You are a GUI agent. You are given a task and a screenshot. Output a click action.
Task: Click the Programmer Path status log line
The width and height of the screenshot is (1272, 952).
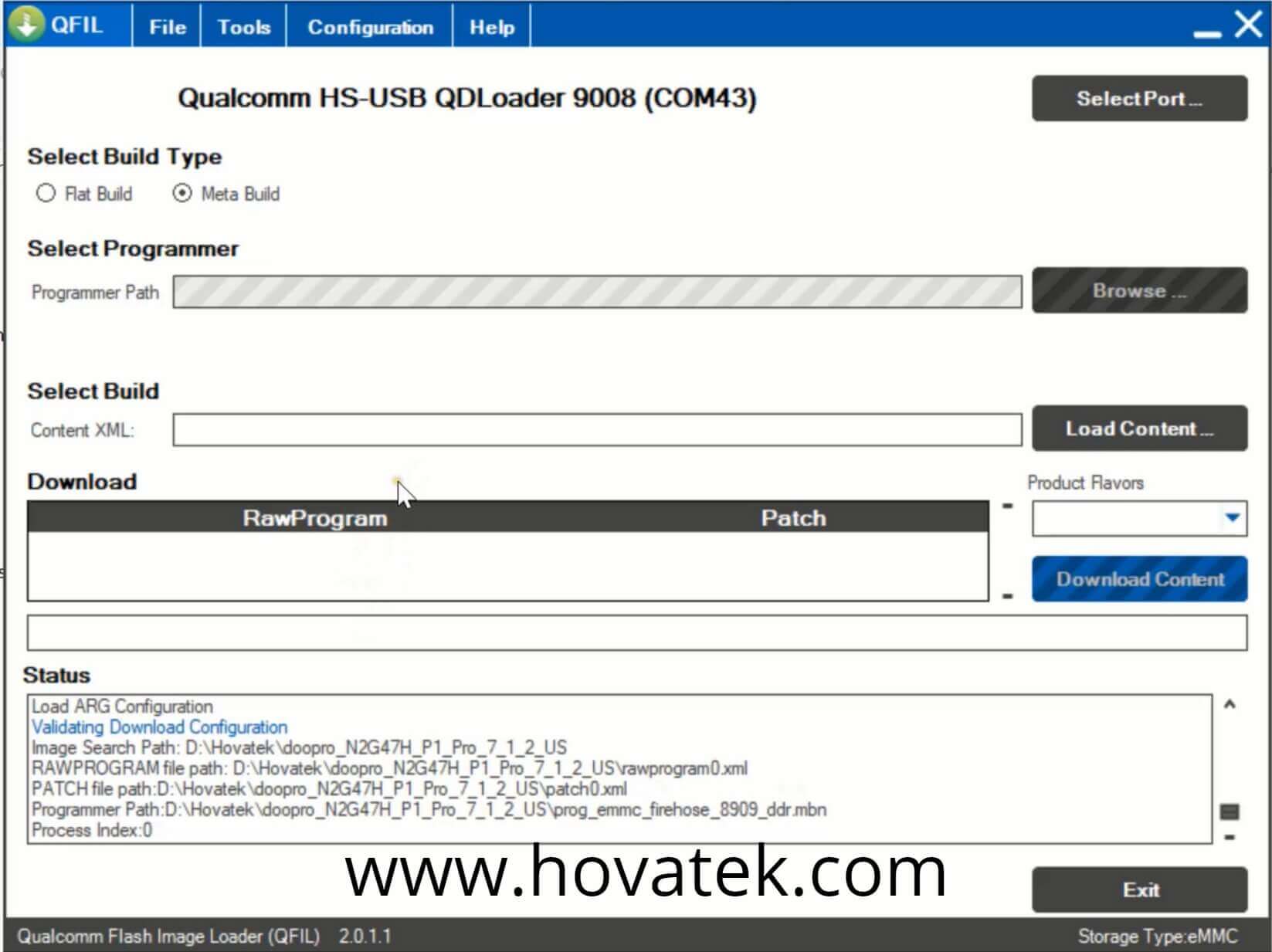(429, 810)
